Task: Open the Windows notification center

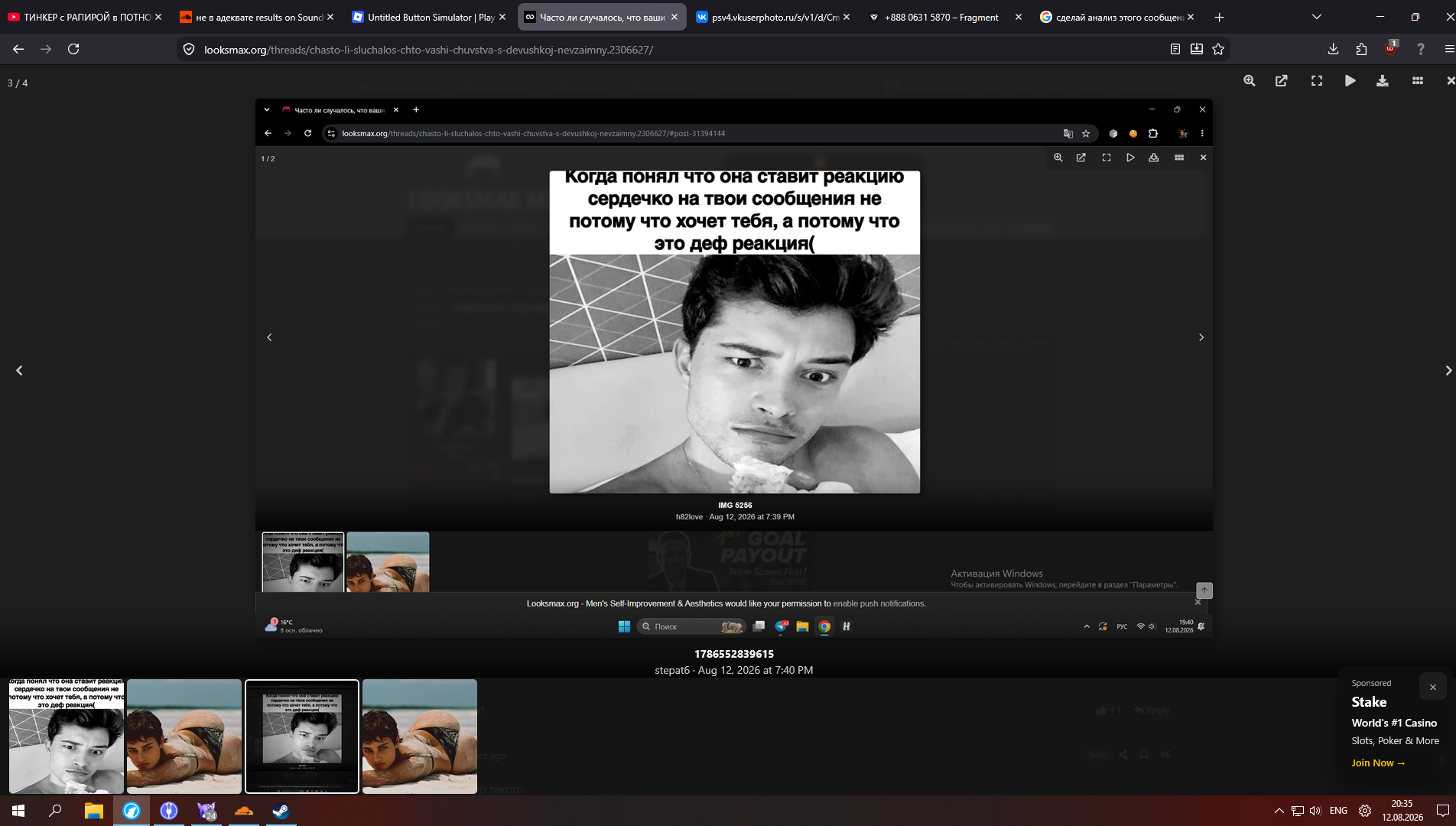Action: pyautogui.click(x=1443, y=811)
